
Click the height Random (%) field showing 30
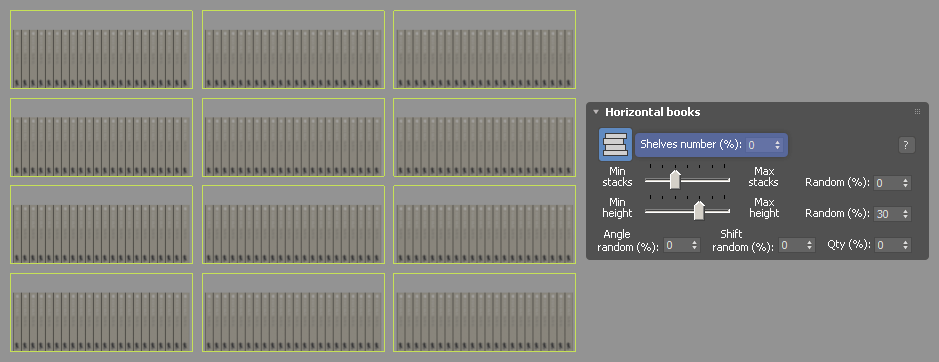(x=887, y=213)
